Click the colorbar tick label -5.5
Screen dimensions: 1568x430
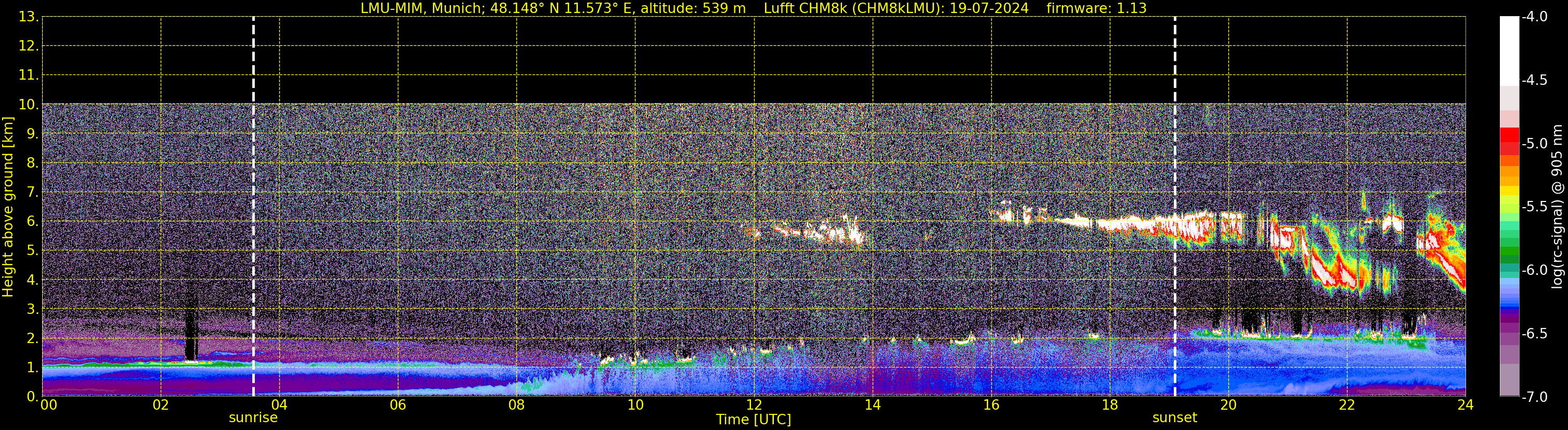tap(1534, 207)
